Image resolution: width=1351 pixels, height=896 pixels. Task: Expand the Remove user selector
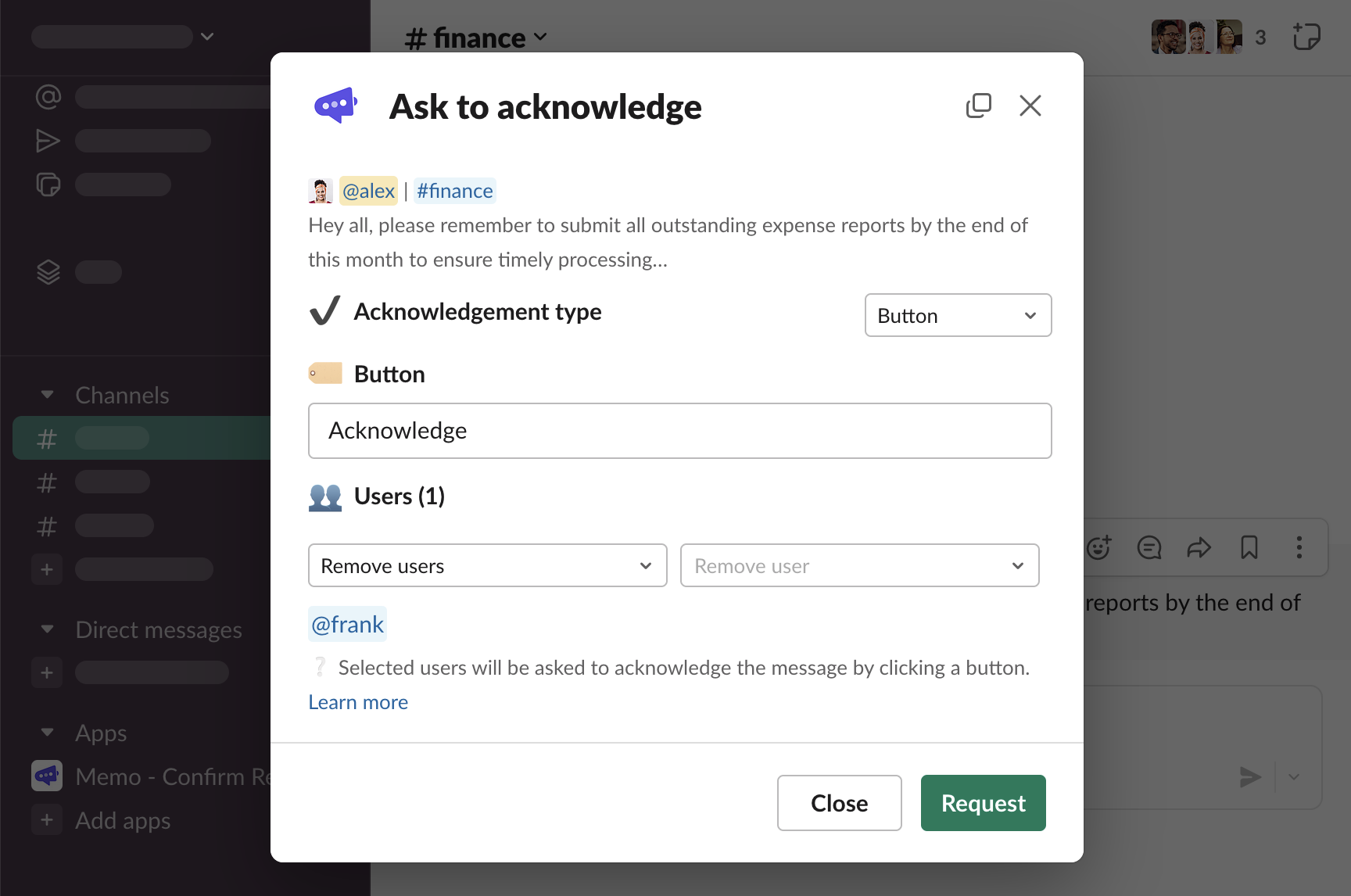point(859,565)
